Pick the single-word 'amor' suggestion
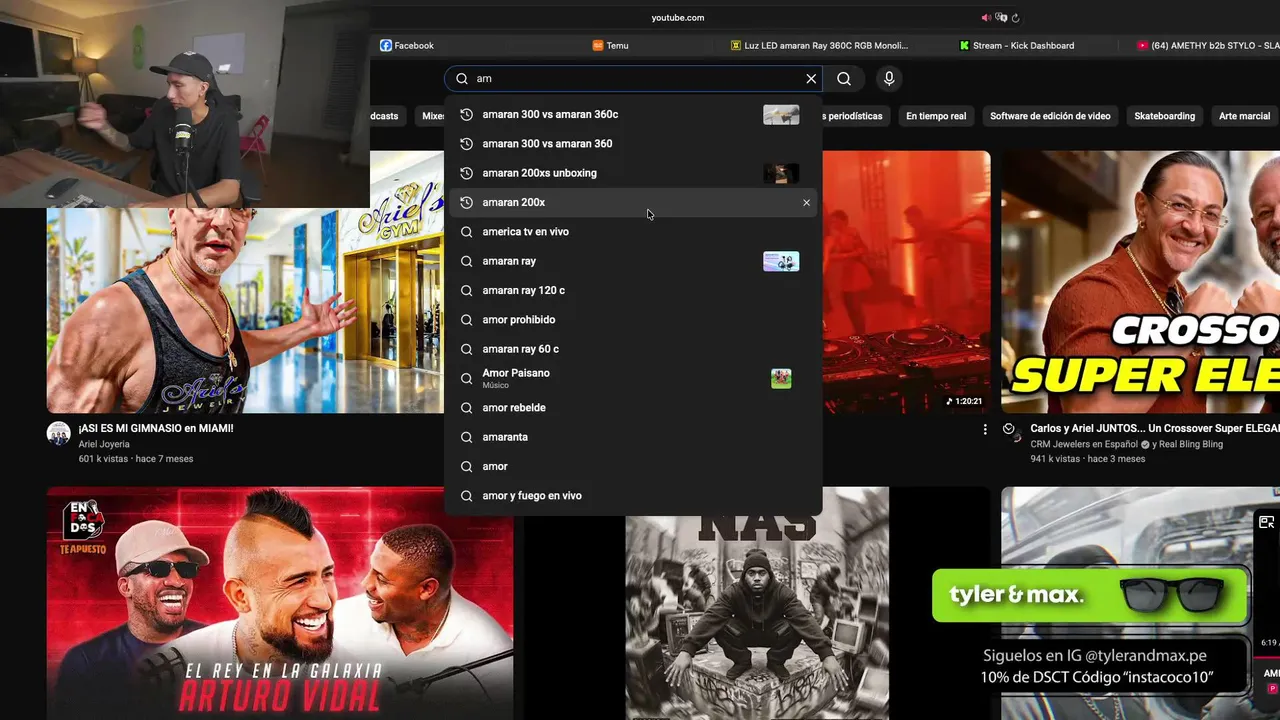Screen dimensions: 1280x720 tap(632, 466)
